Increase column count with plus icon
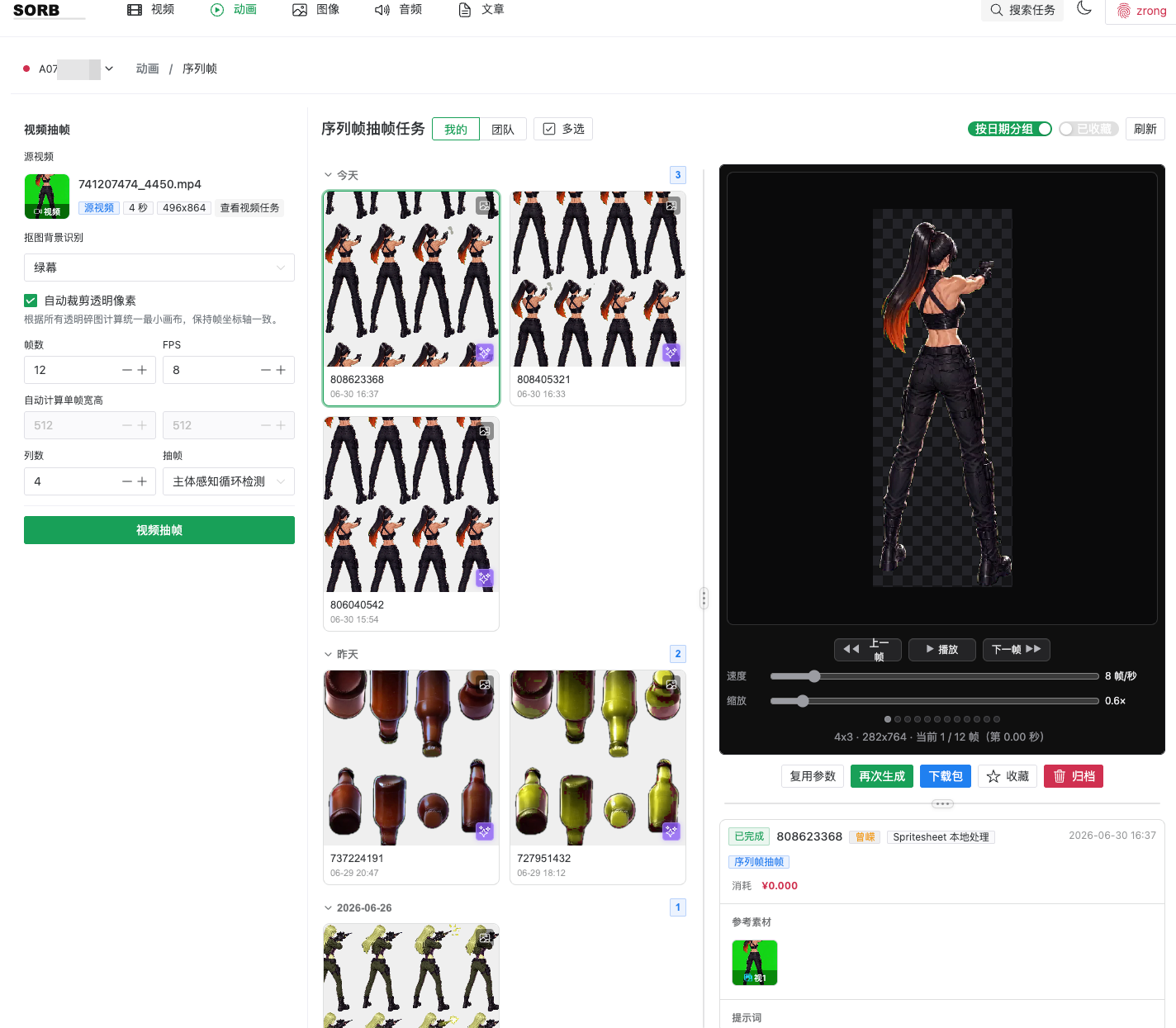The width and height of the screenshot is (1176, 1028). (142, 481)
